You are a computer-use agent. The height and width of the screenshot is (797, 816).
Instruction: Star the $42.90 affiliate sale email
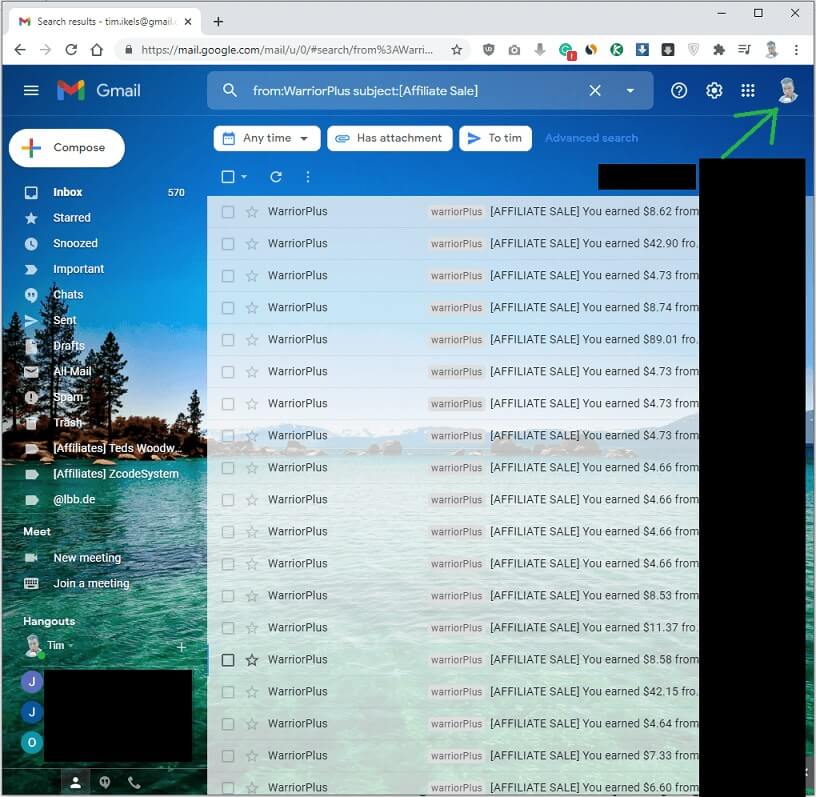pos(252,244)
